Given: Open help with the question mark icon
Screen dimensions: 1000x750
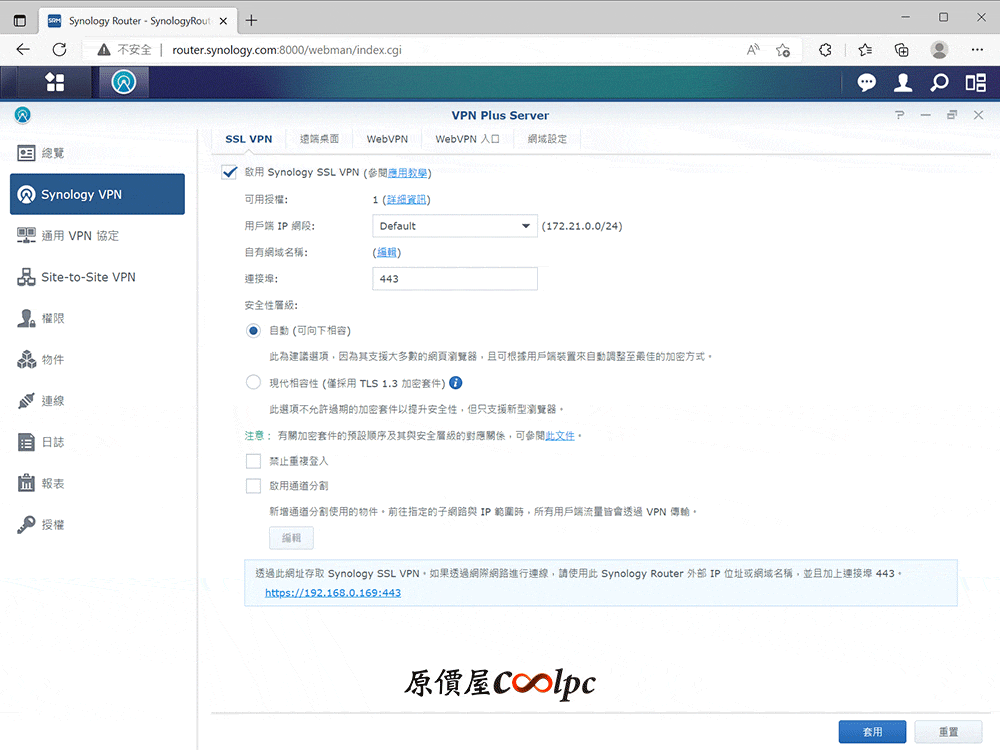Looking at the screenshot, I should pos(899,115).
